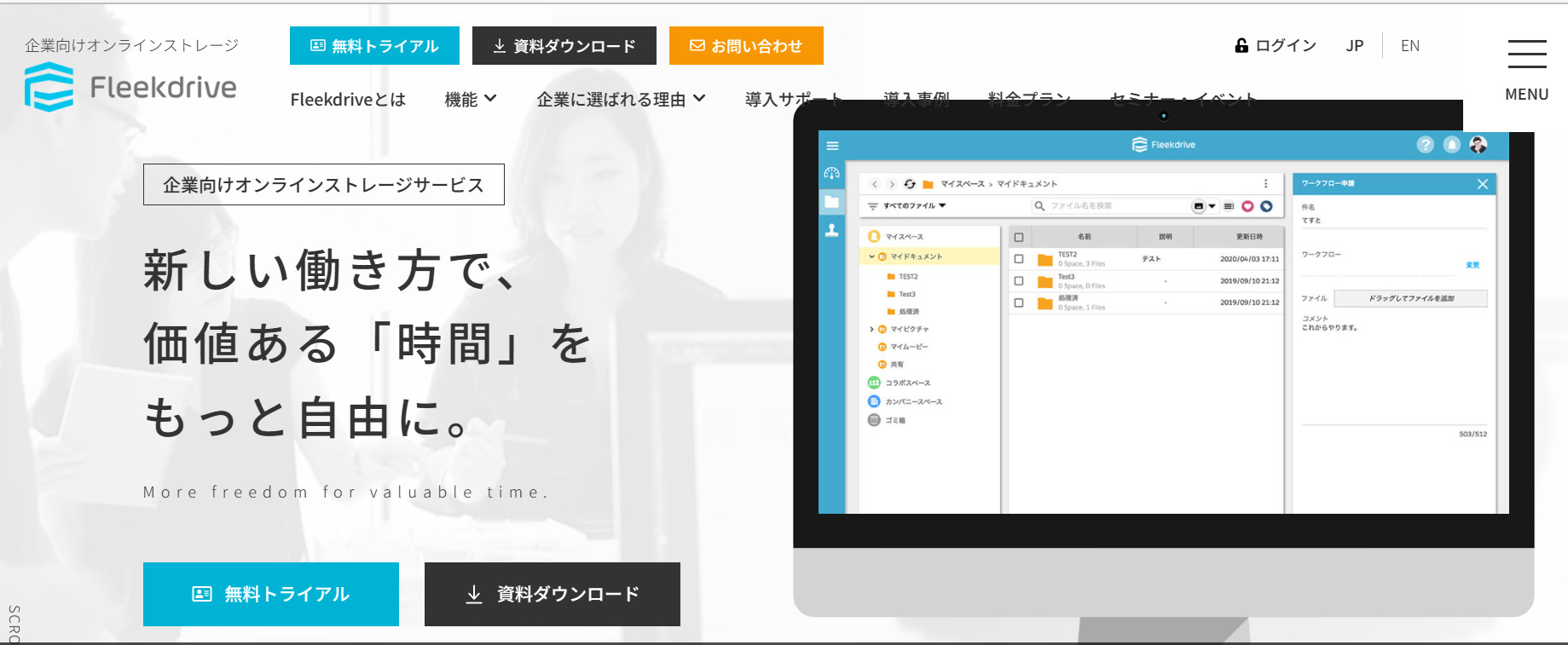
Task: Click the 処理済 folder icon in the file list
Action: [1044, 303]
